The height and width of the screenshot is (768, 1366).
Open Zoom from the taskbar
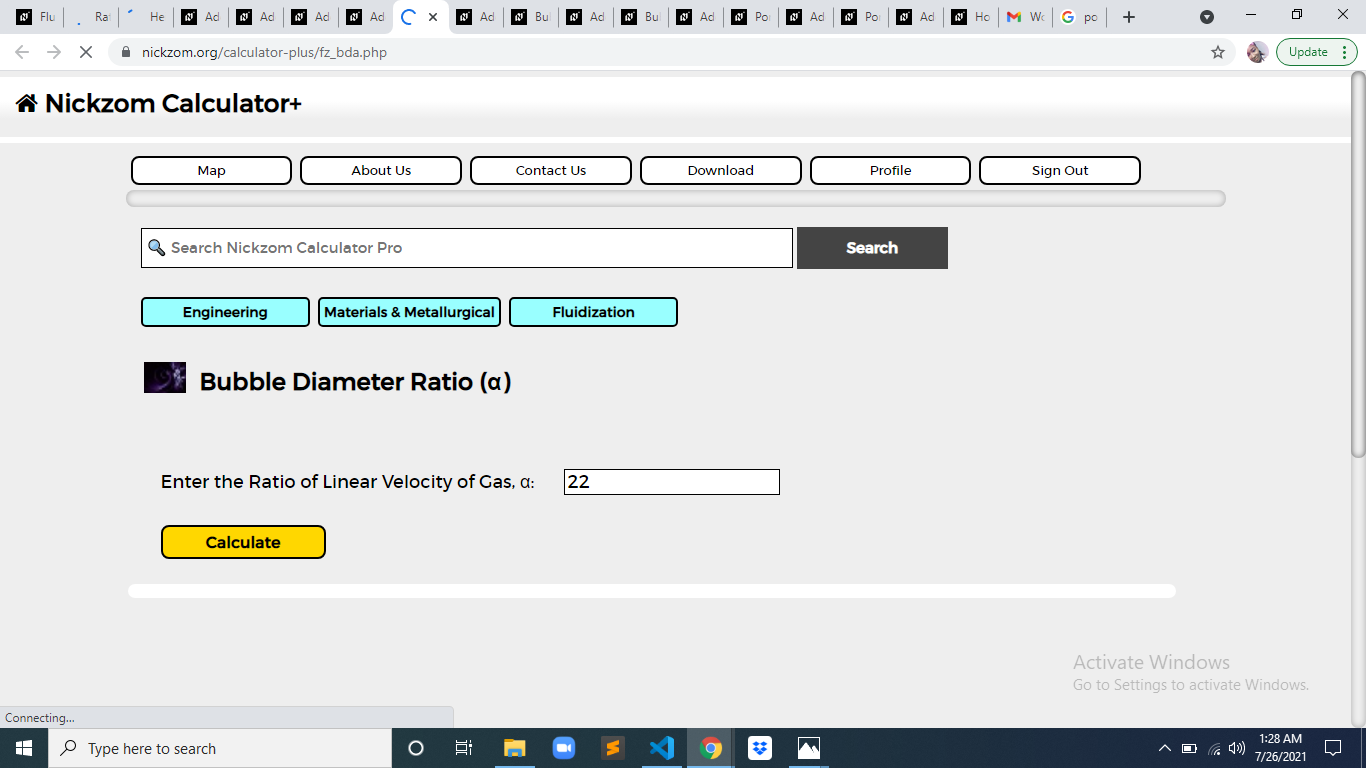tap(564, 748)
